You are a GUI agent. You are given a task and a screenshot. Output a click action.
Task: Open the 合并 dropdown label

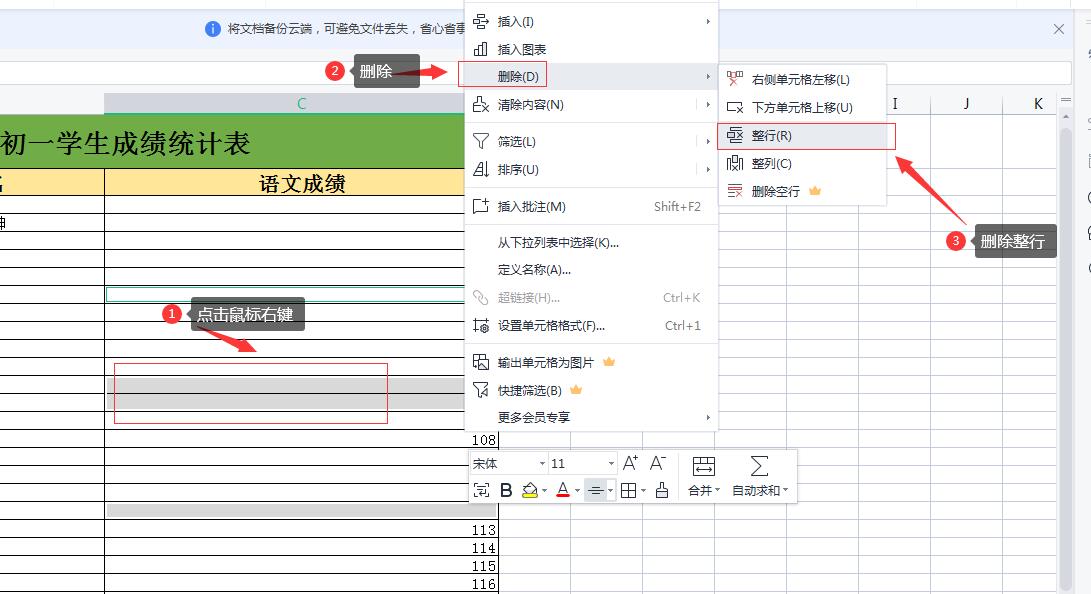pyautogui.click(x=703, y=490)
